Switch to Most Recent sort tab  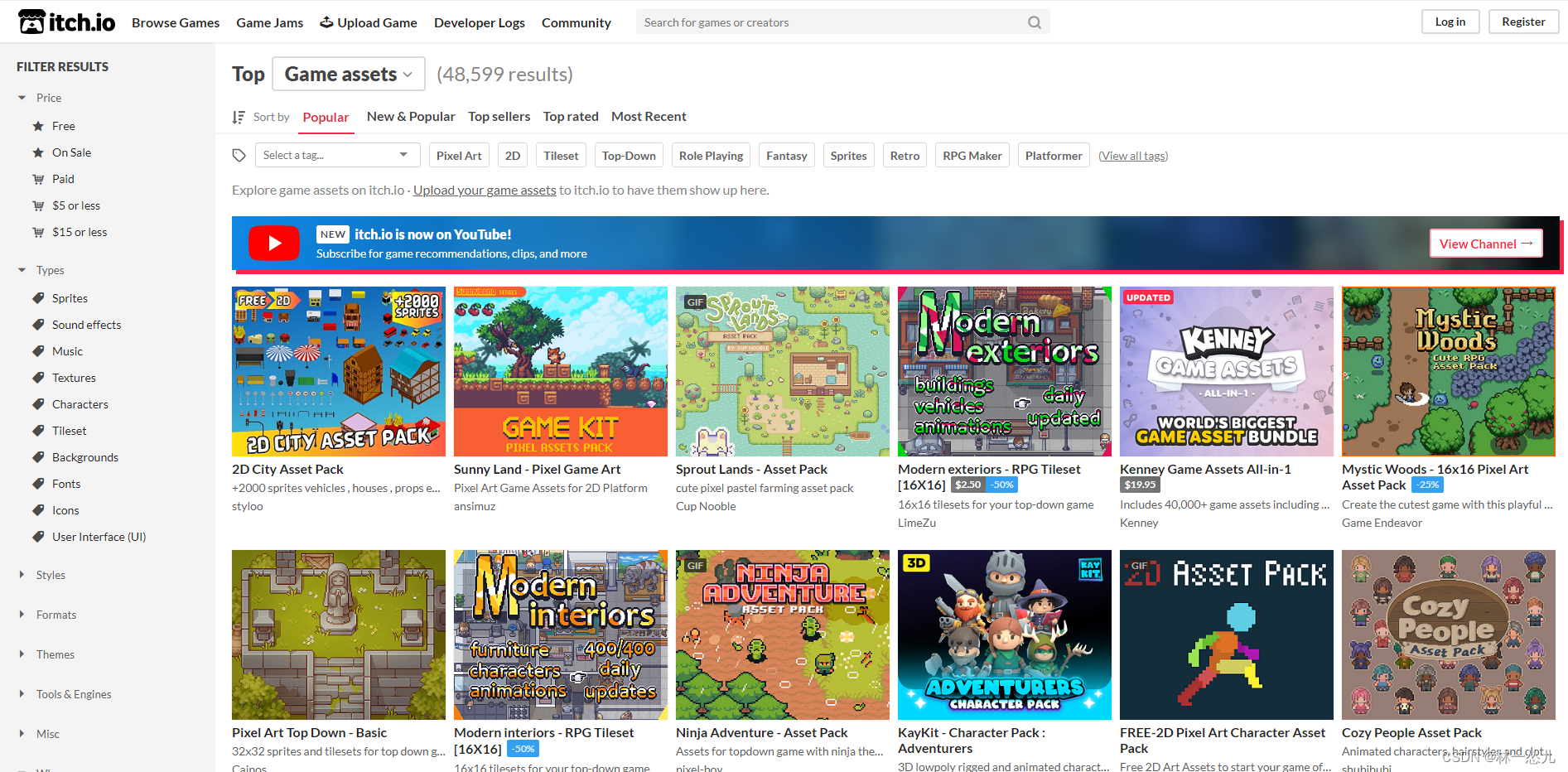[x=649, y=117]
